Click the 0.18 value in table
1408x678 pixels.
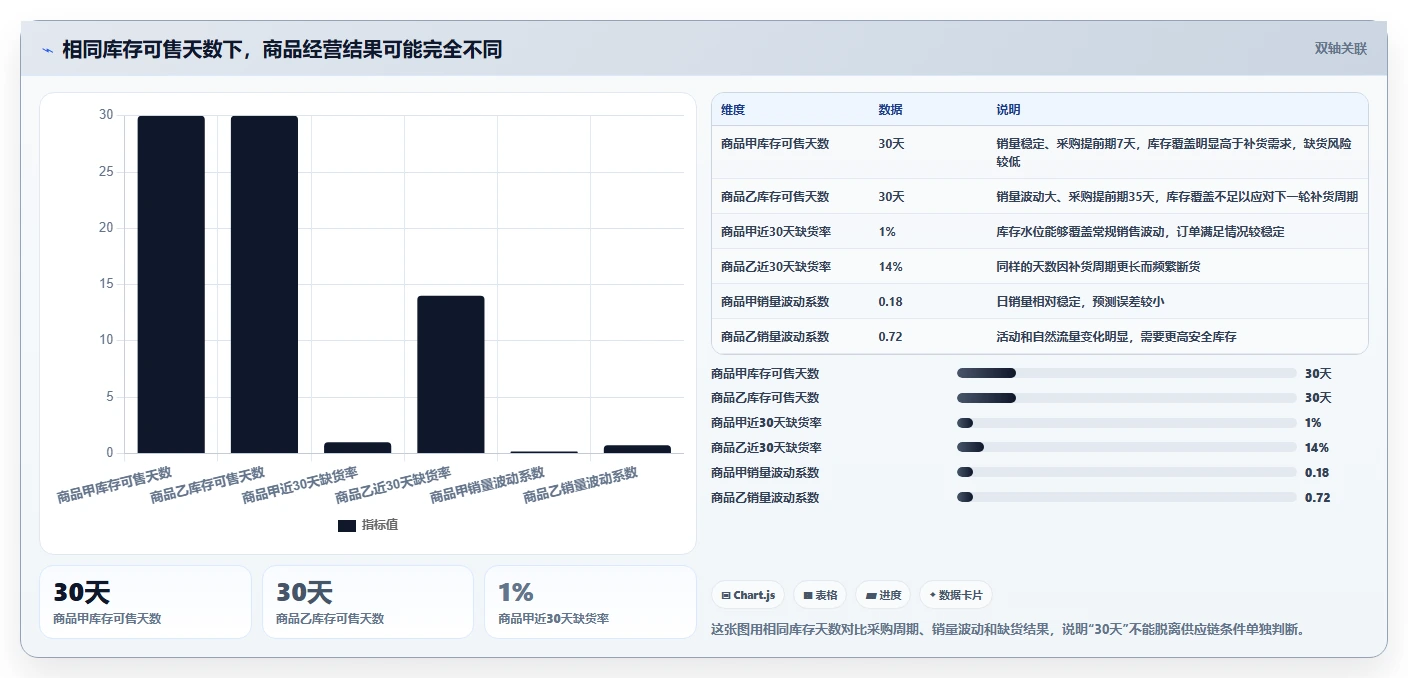[890, 302]
